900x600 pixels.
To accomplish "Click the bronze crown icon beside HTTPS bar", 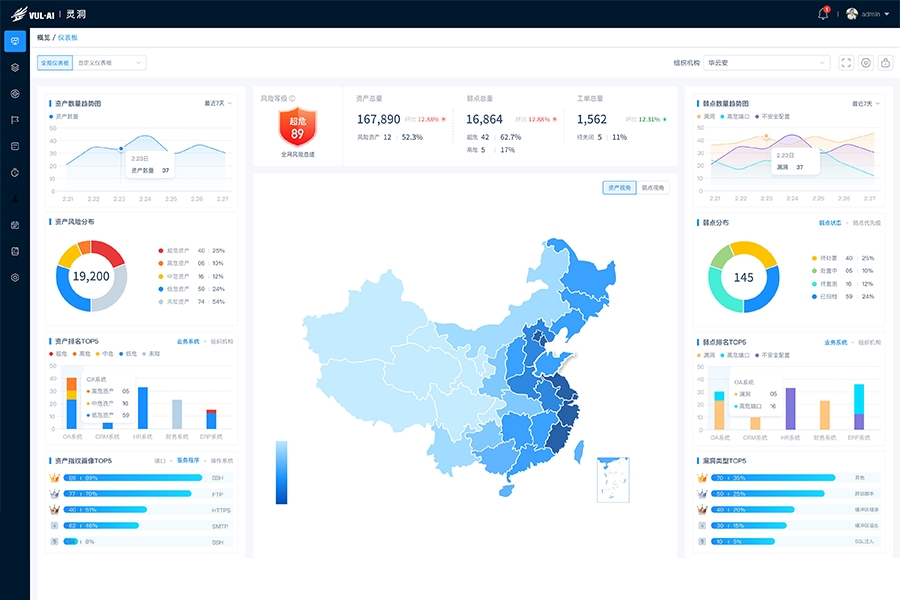I will tap(55, 510).
